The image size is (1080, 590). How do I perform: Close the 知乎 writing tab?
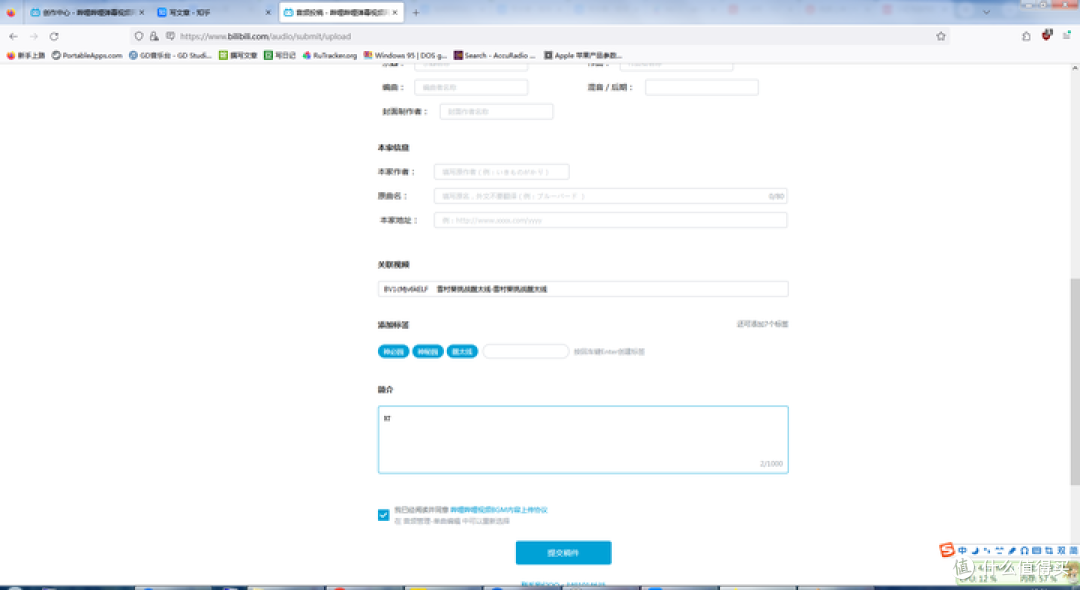[268, 12]
